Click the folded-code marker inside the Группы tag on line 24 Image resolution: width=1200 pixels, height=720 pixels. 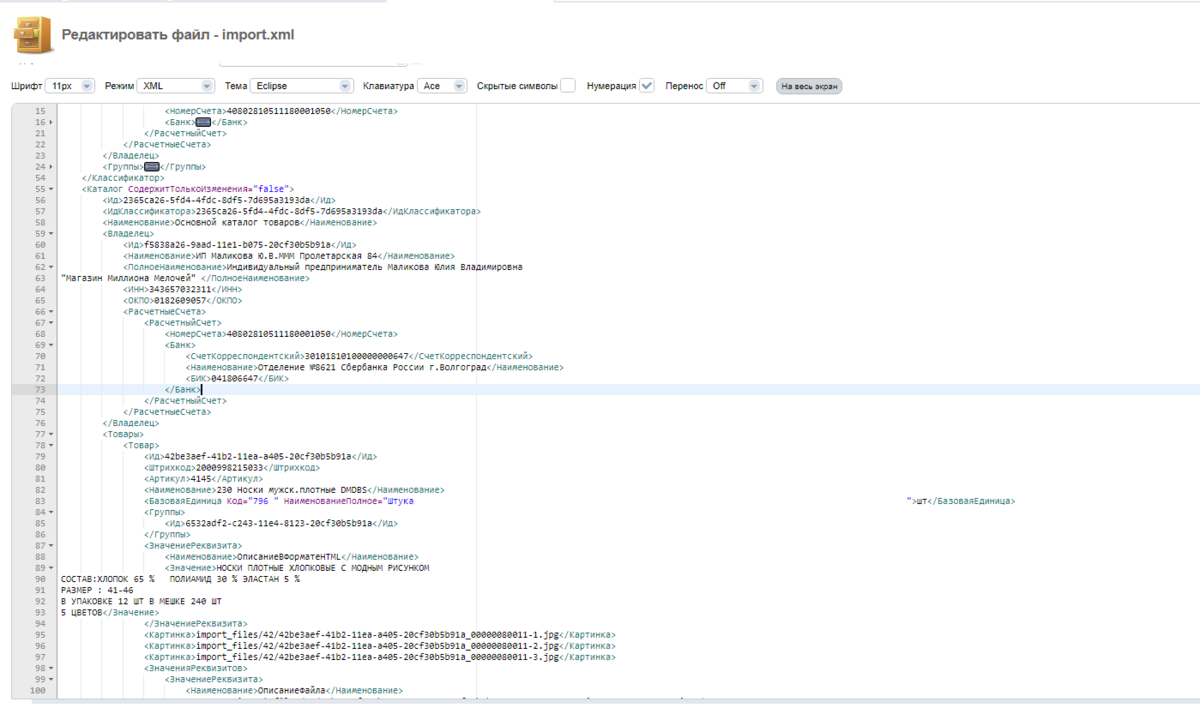152,166
